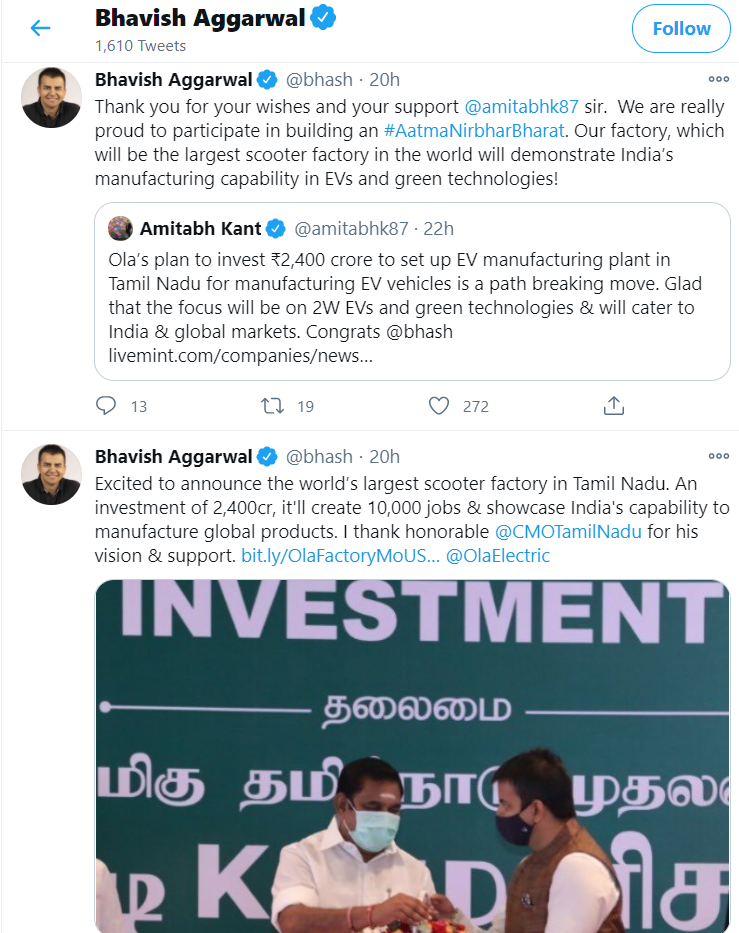View the INVESTMENT event photo
The image size is (739, 933).
pyautogui.click(x=412, y=756)
